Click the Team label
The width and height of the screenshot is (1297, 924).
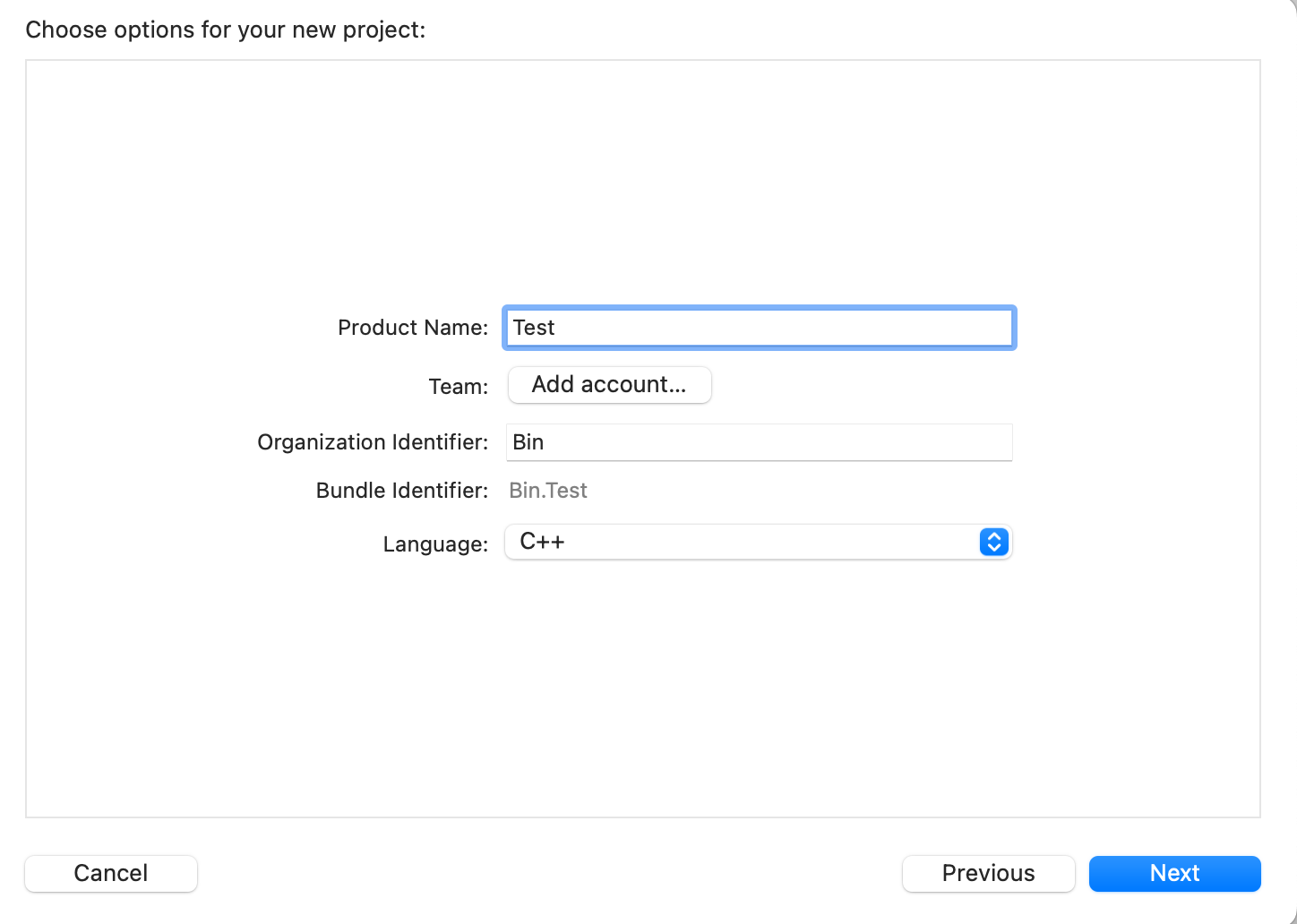click(x=458, y=387)
